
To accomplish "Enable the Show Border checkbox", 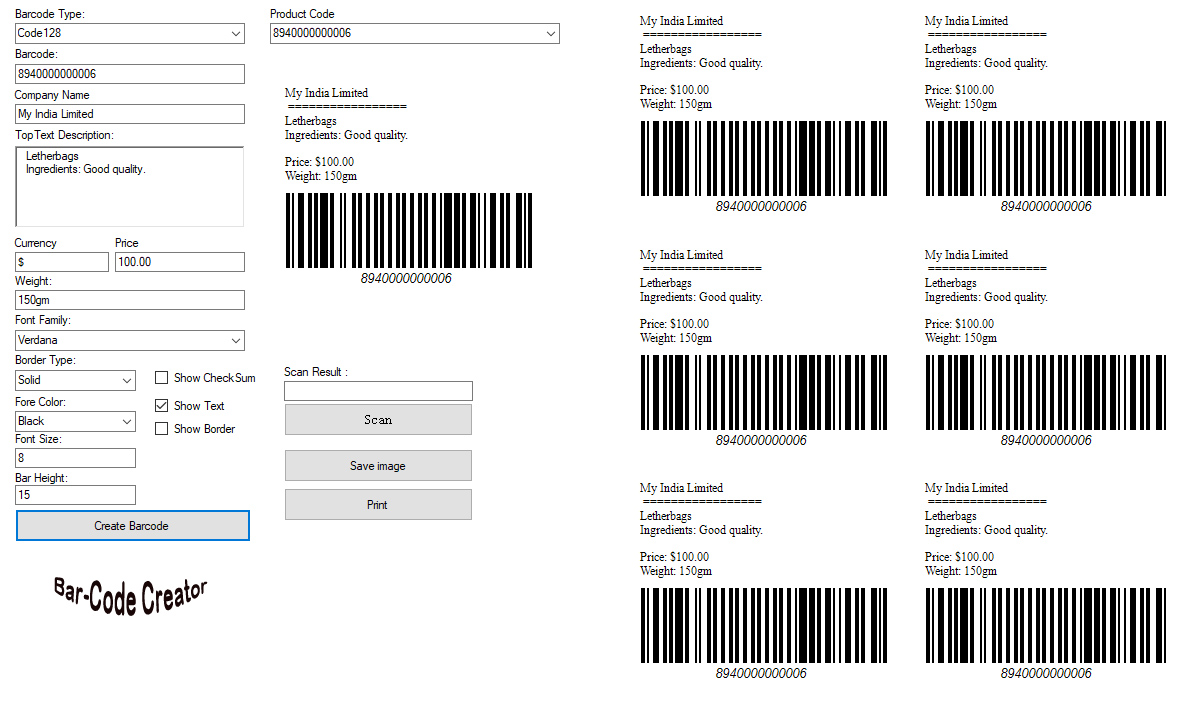I will pyautogui.click(x=162, y=429).
